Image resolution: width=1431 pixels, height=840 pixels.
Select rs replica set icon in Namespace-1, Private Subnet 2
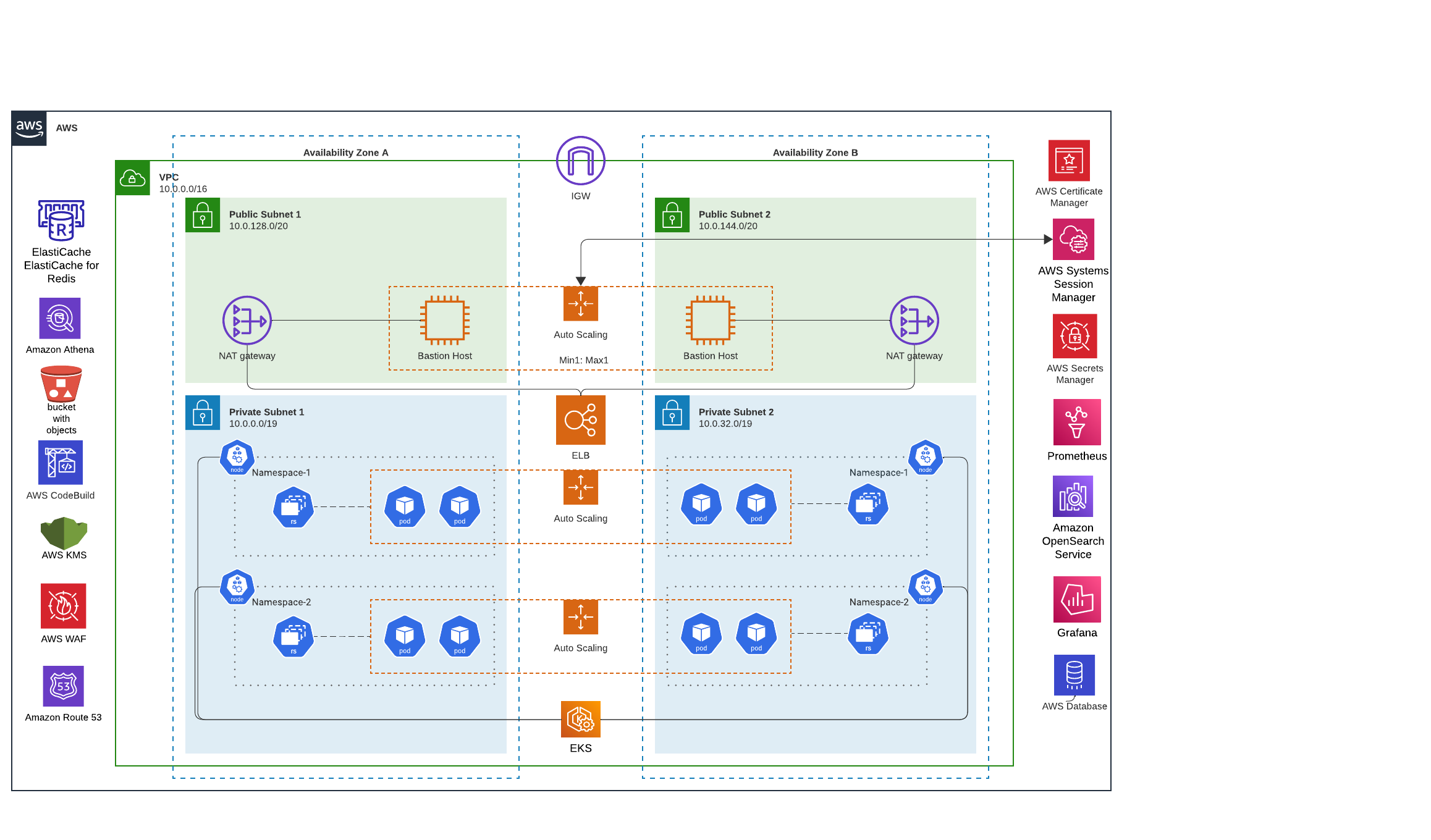tap(868, 504)
